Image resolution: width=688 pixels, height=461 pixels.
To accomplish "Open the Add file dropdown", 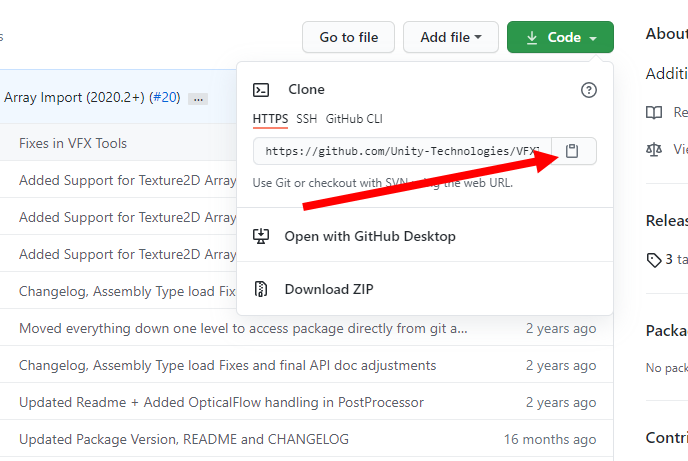I will pos(451,37).
